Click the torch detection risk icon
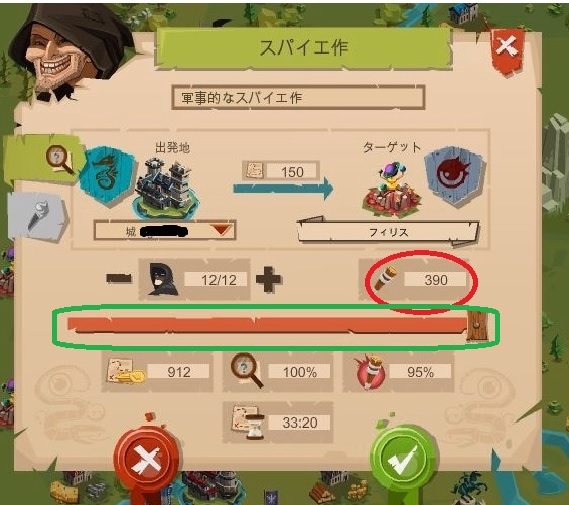This screenshot has height=505, width=569. tap(370, 371)
